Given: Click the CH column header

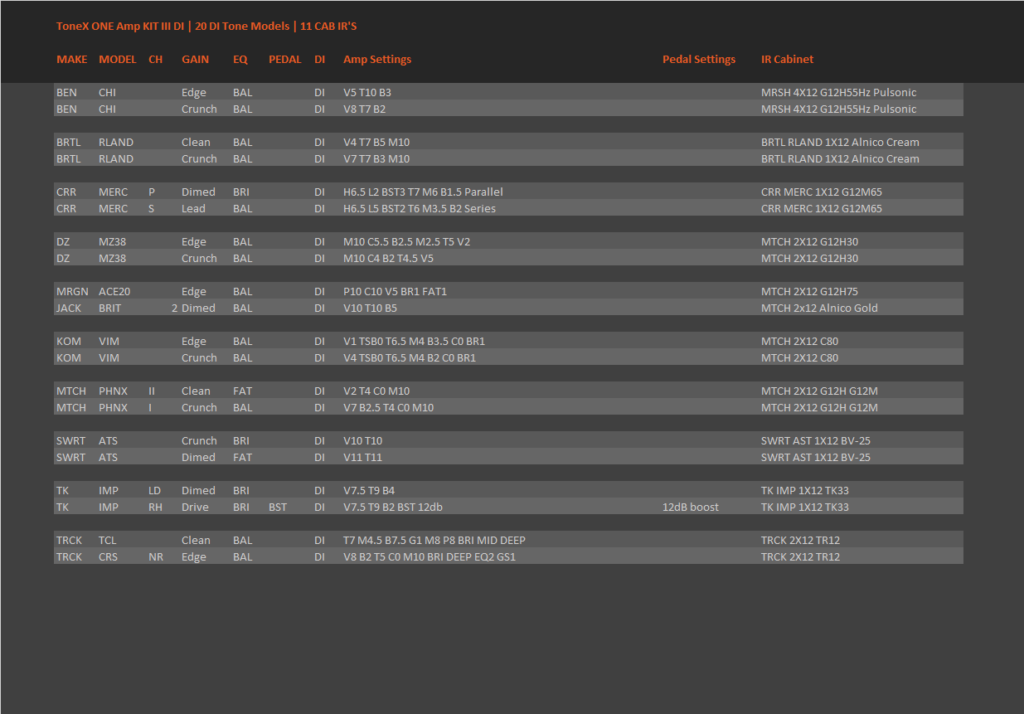Looking at the screenshot, I should click(155, 59).
